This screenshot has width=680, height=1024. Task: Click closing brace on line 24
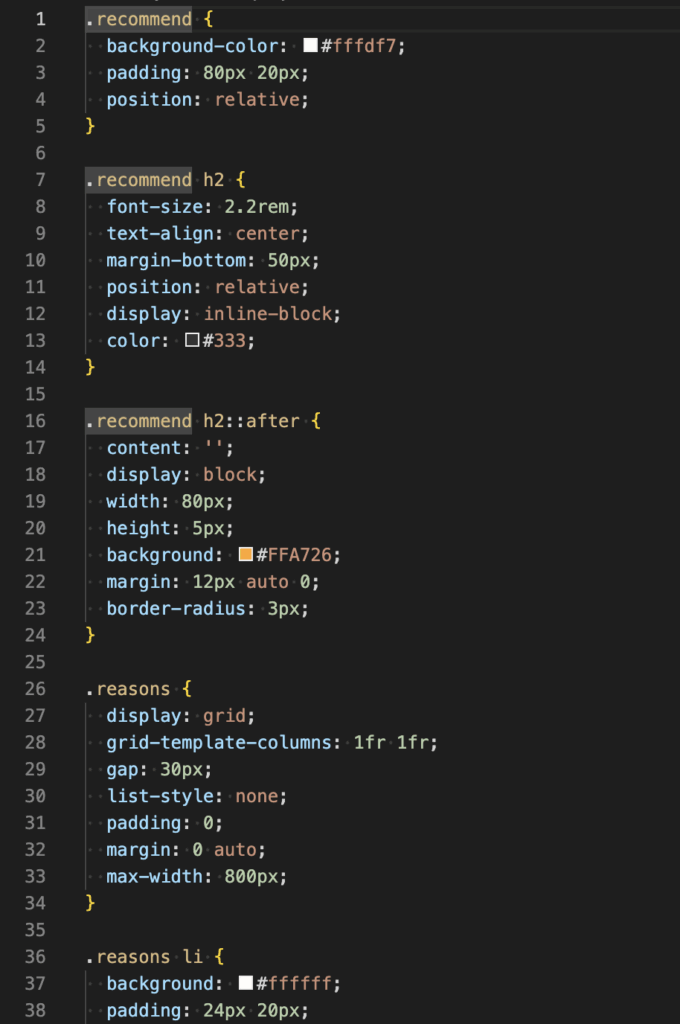click(90, 634)
